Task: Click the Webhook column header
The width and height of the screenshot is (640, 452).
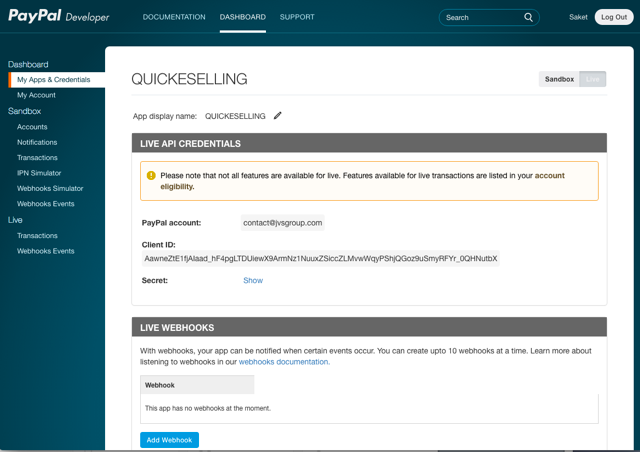Action: [x=197, y=385]
